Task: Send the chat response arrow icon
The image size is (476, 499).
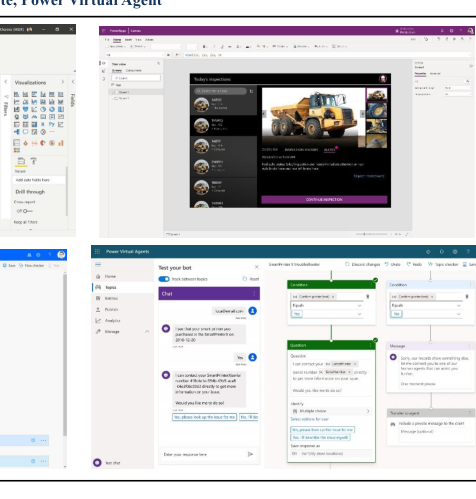Action: coord(250,454)
